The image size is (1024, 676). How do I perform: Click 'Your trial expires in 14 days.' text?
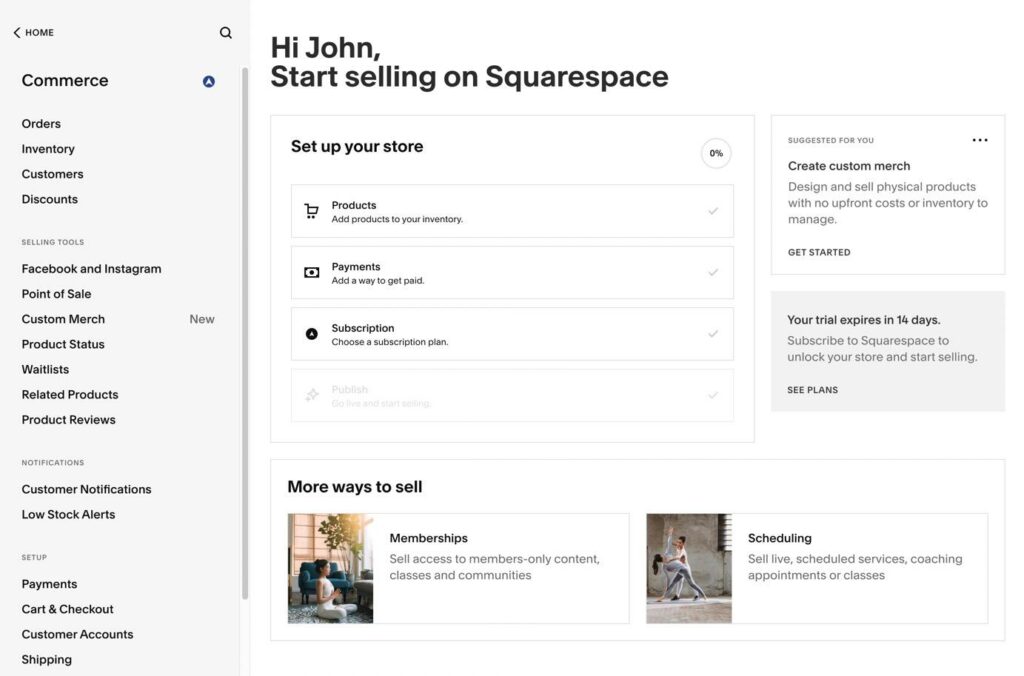click(x=863, y=320)
